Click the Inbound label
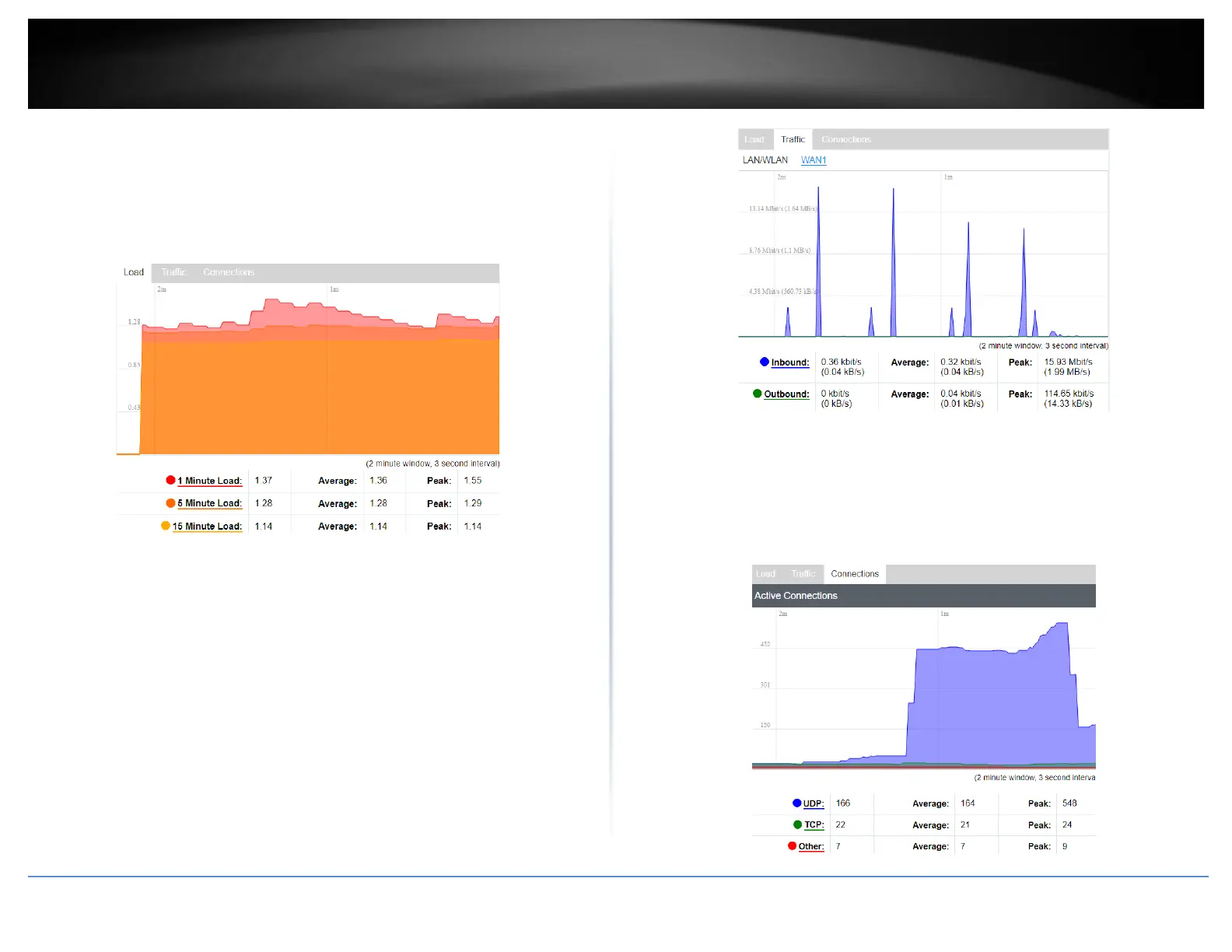The height and width of the screenshot is (952, 1232). [790, 362]
